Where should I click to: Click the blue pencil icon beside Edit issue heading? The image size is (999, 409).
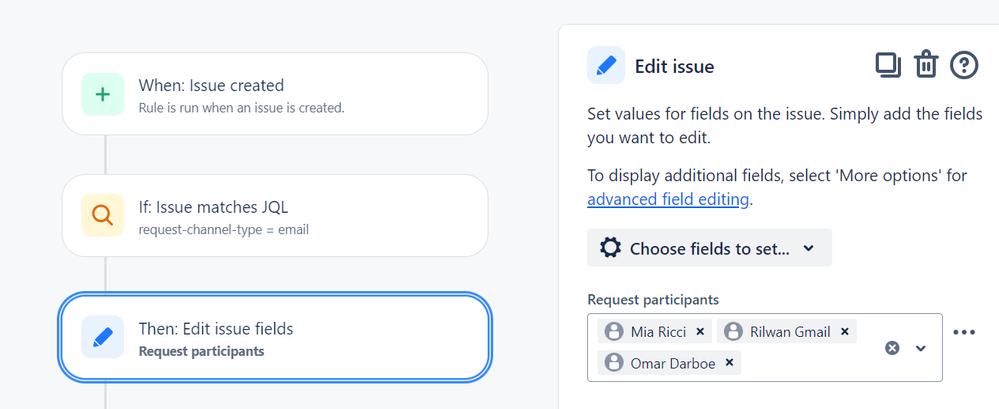606,66
